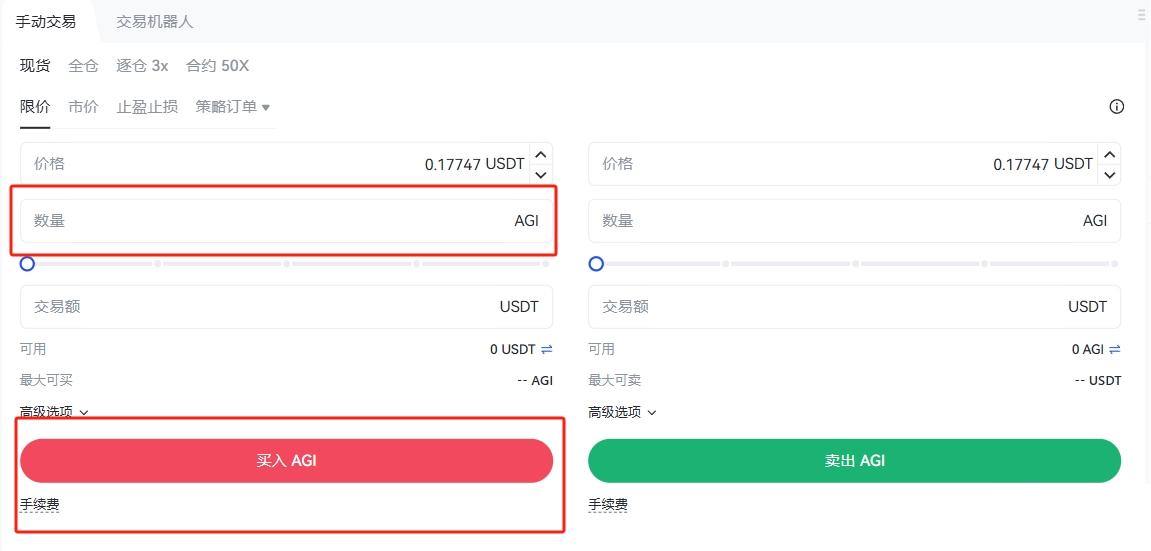Switch to 合约 50X trading mode
This screenshot has height=551, width=1151.
click(x=217, y=66)
